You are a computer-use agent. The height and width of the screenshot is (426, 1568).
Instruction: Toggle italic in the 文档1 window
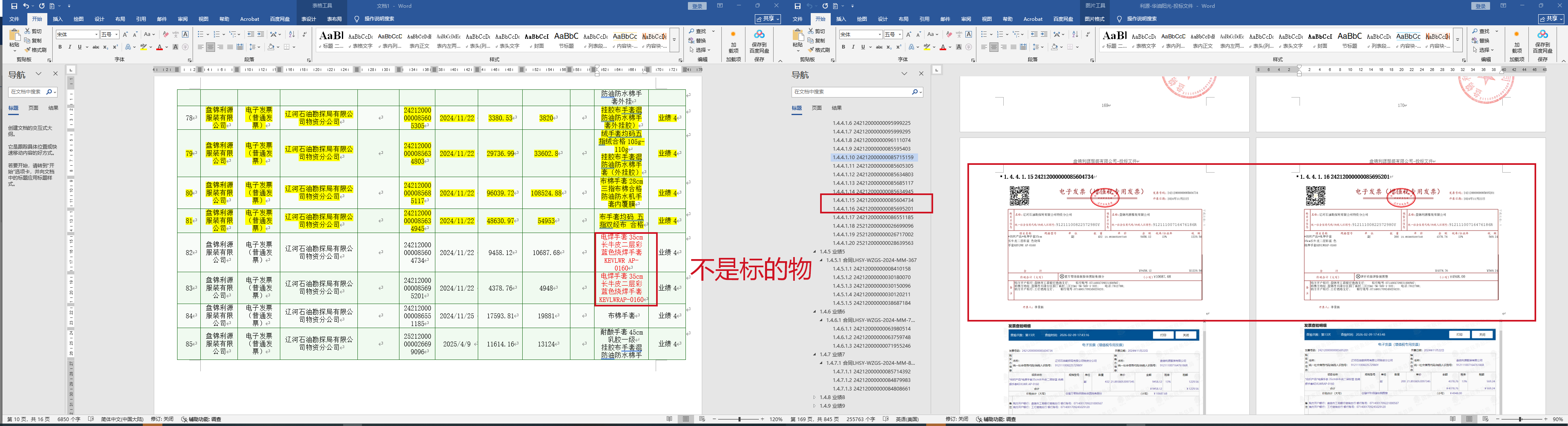pos(69,47)
